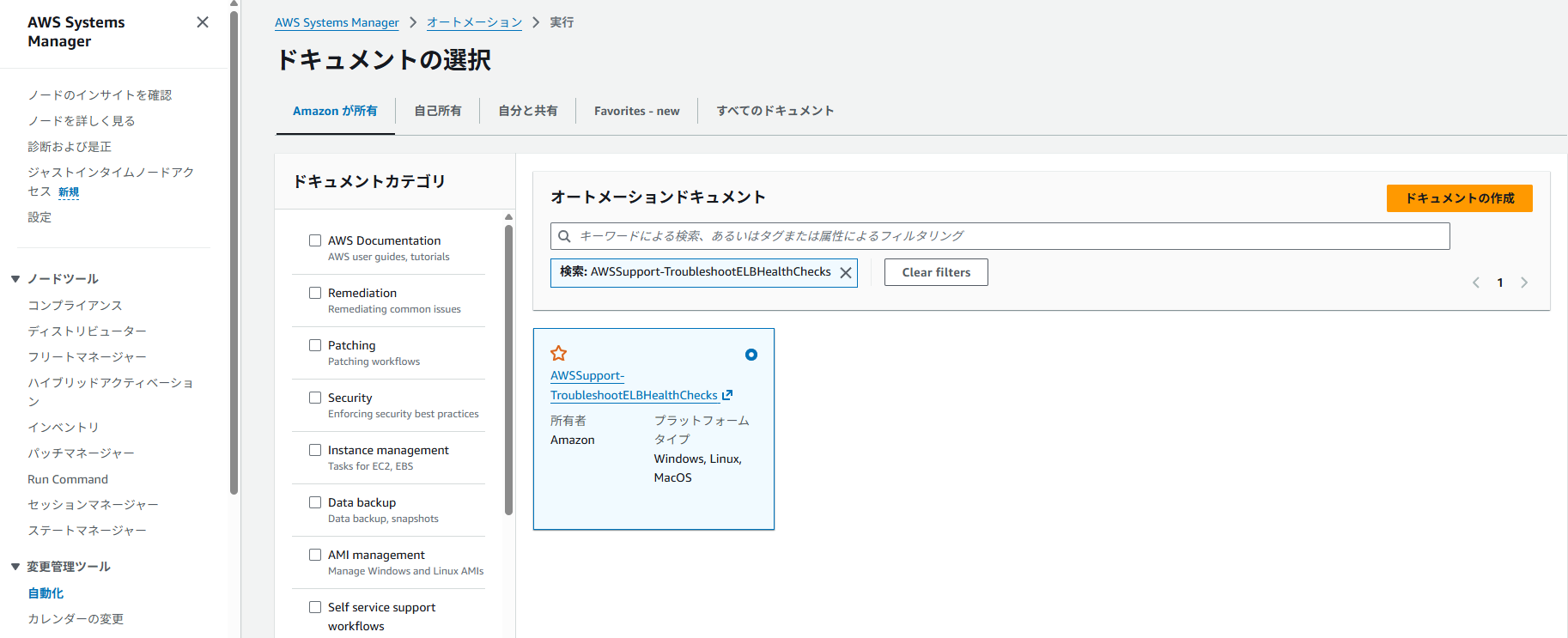The width and height of the screenshot is (1568, 638).
Task: Collapse the 変更管理ツール section
Action: (x=15, y=567)
